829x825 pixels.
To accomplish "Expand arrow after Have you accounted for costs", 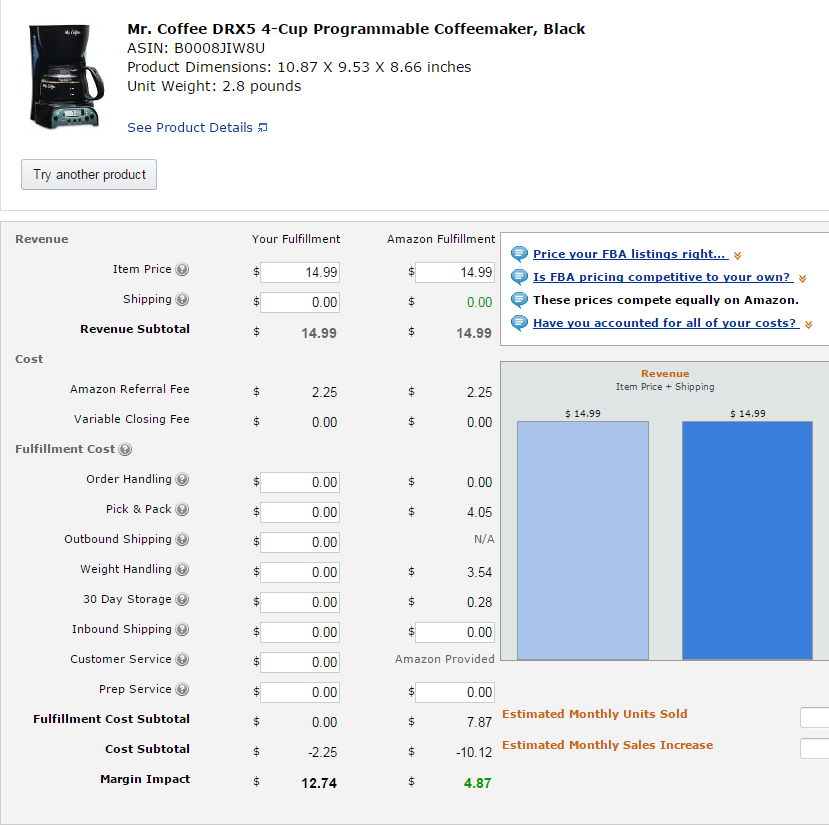I will [808, 325].
